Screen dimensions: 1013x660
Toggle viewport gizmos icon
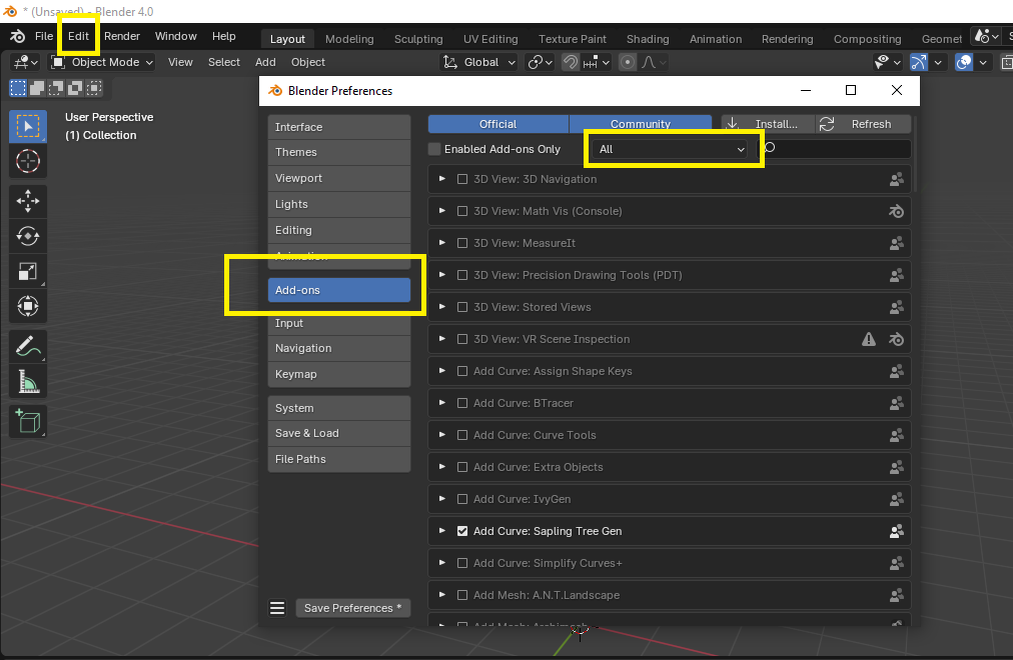[918, 62]
